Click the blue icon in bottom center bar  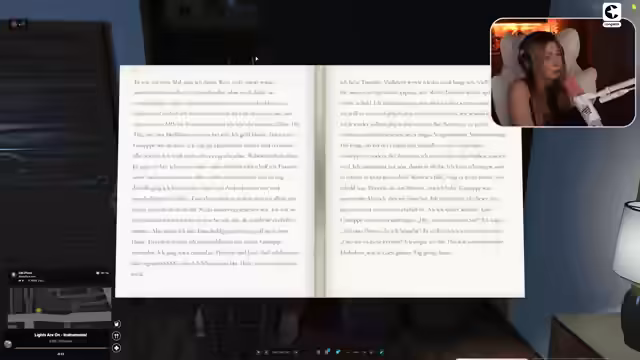click(x=338, y=351)
